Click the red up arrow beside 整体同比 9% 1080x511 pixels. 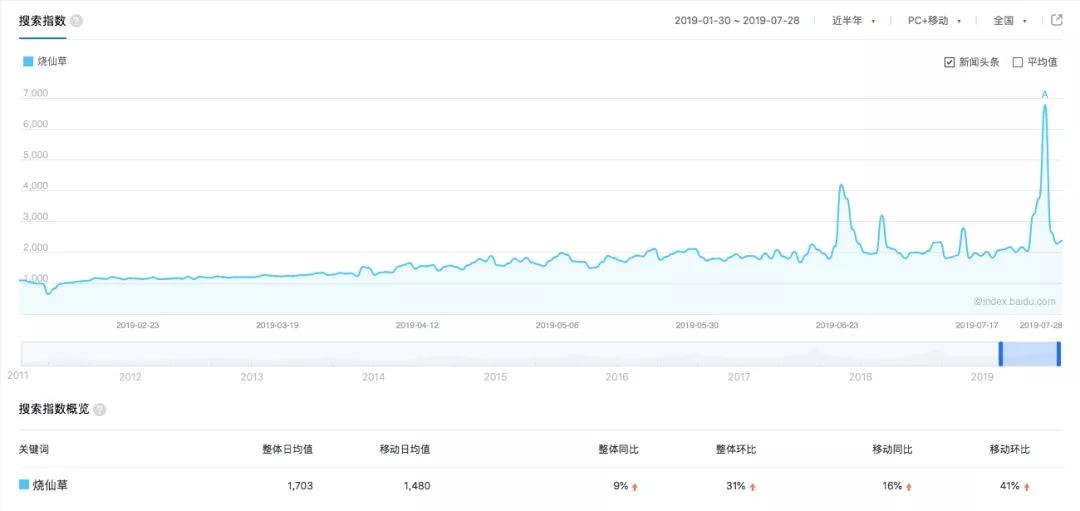tap(635, 486)
